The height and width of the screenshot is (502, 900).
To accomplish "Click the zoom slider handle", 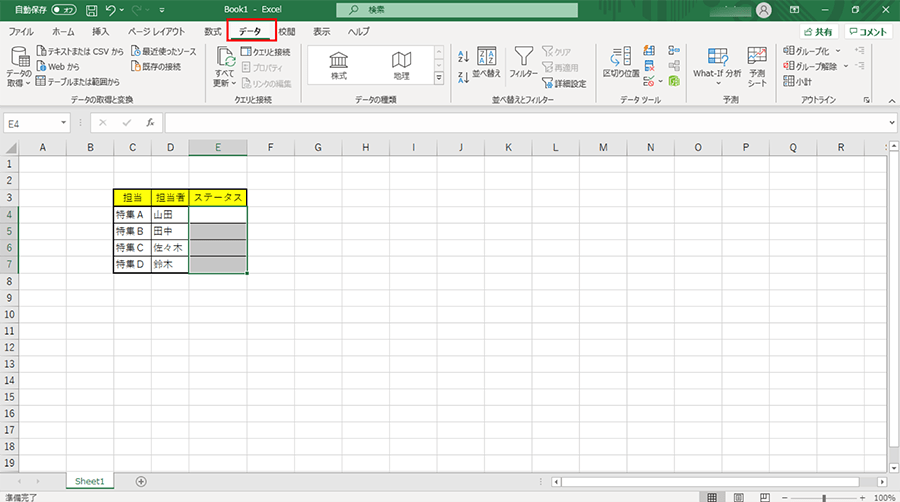I will pyautogui.click(x=824, y=498).
